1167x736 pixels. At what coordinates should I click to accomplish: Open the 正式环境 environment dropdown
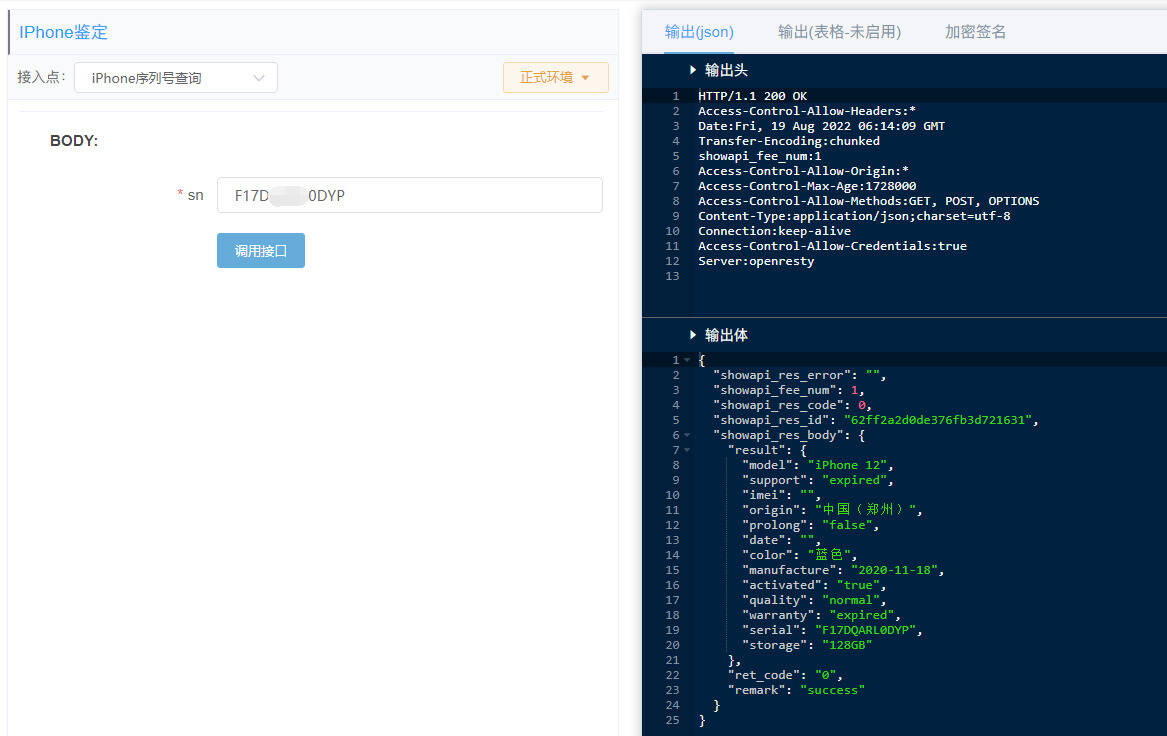pos(555,77)
